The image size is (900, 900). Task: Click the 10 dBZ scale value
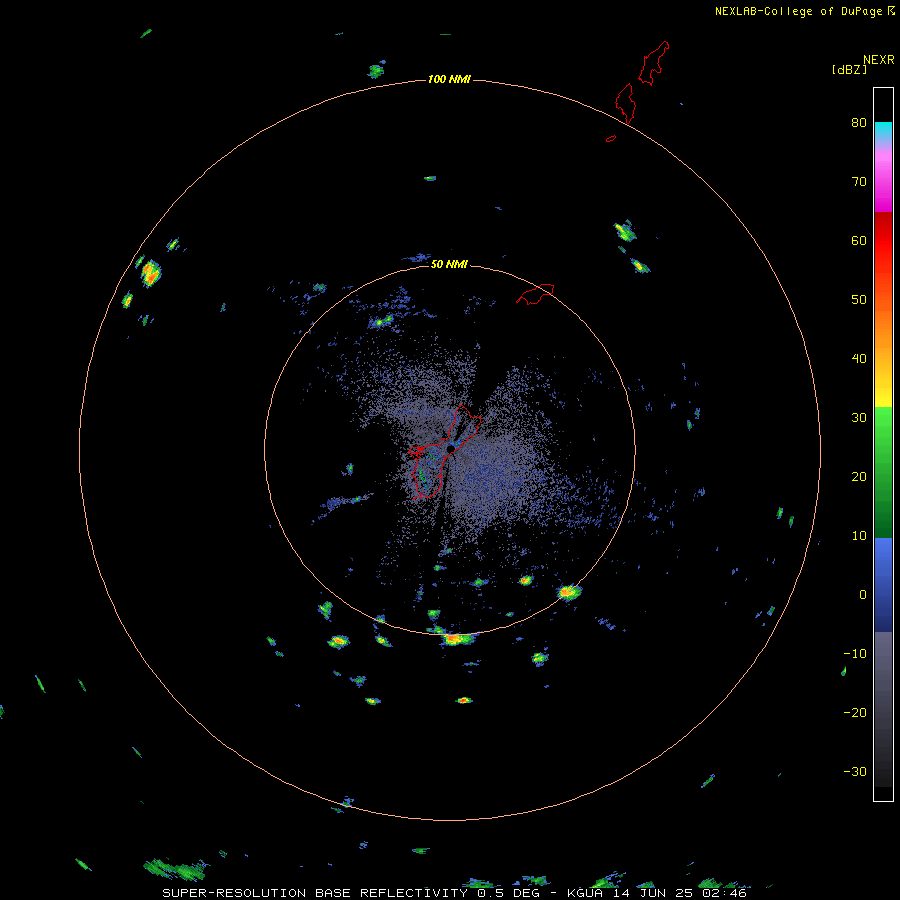(x=859, y=536)
